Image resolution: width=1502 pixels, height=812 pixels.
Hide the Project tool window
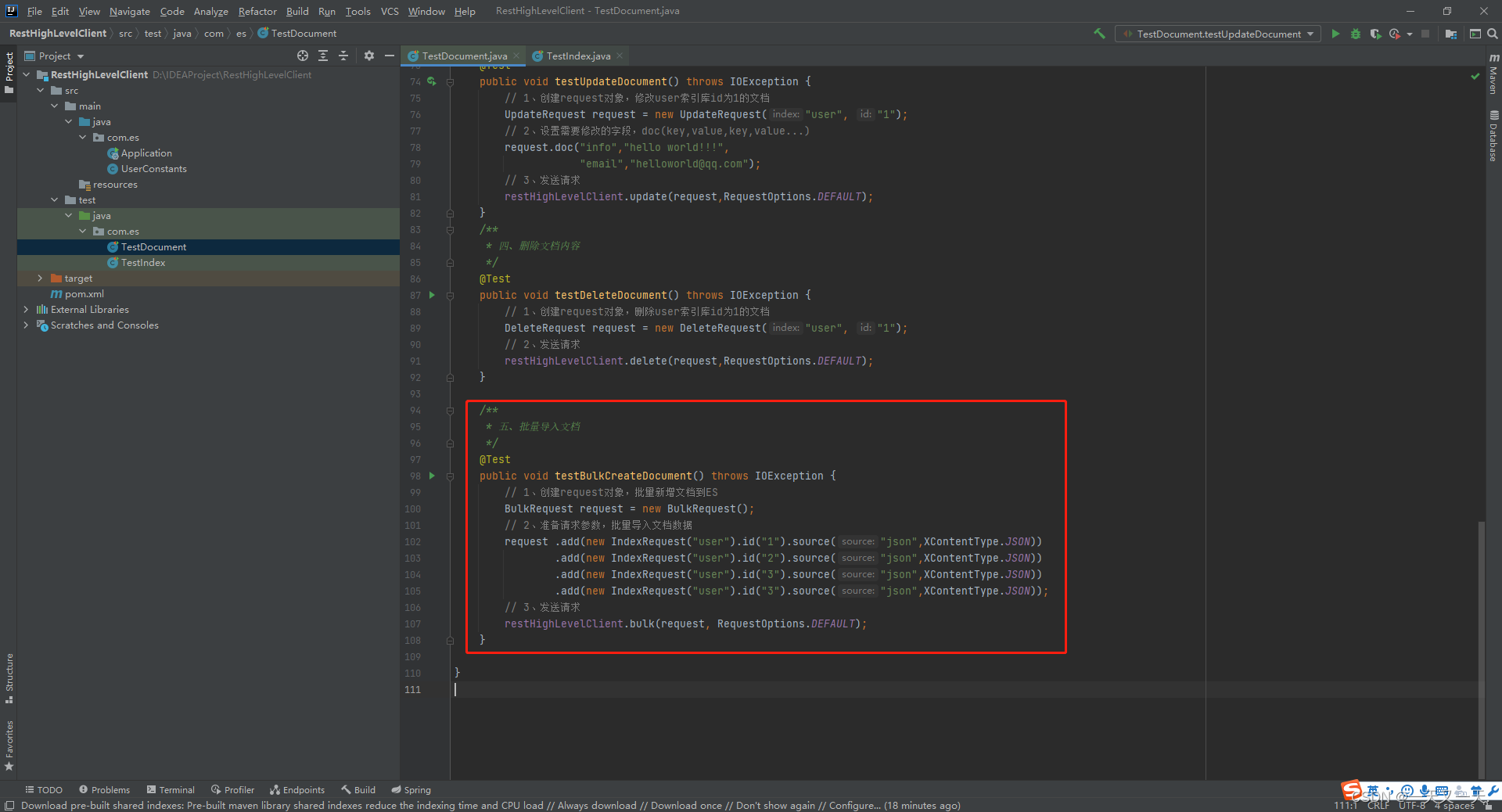click(390, 56)
